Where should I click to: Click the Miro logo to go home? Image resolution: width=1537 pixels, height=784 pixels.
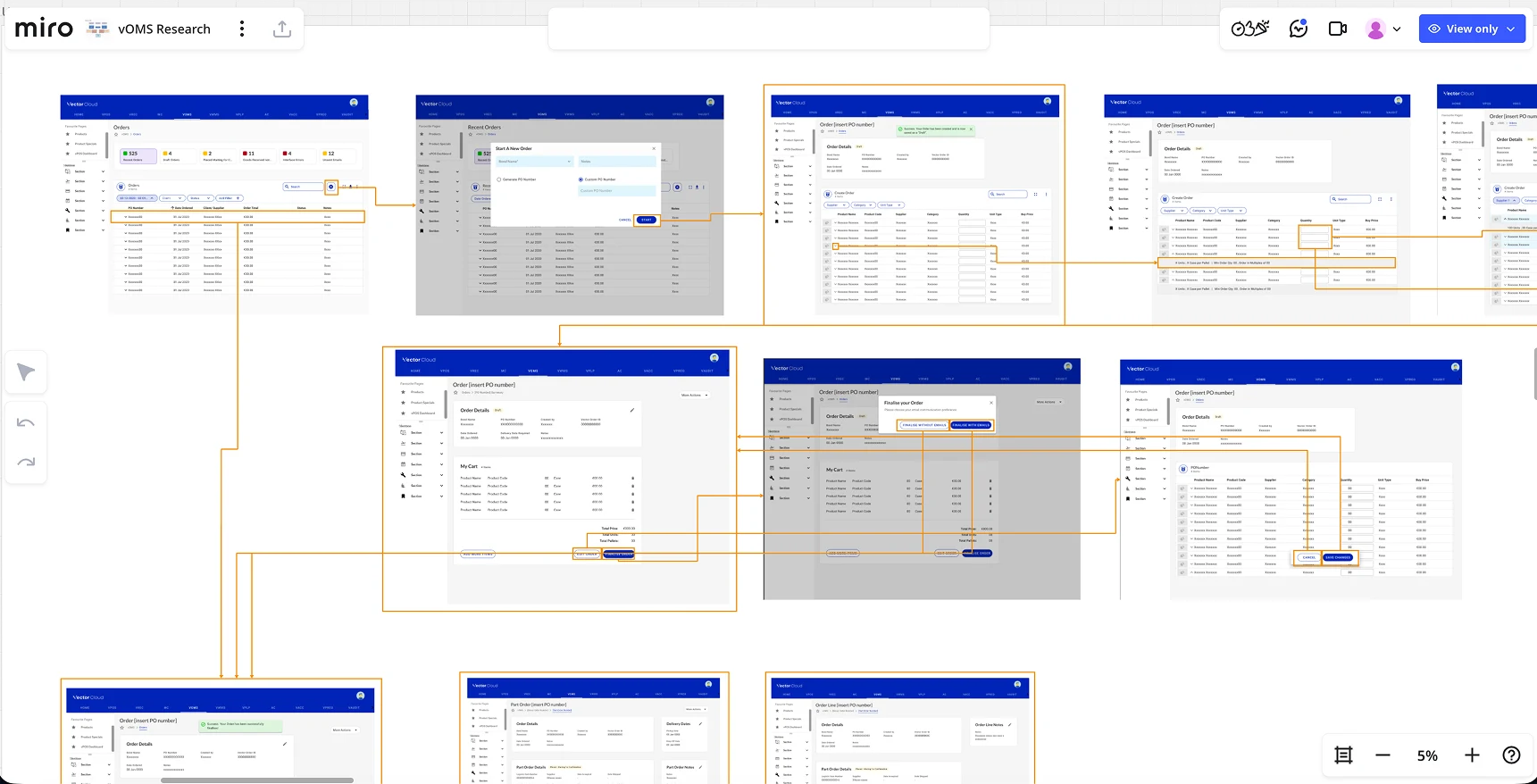tap(44, 29)
